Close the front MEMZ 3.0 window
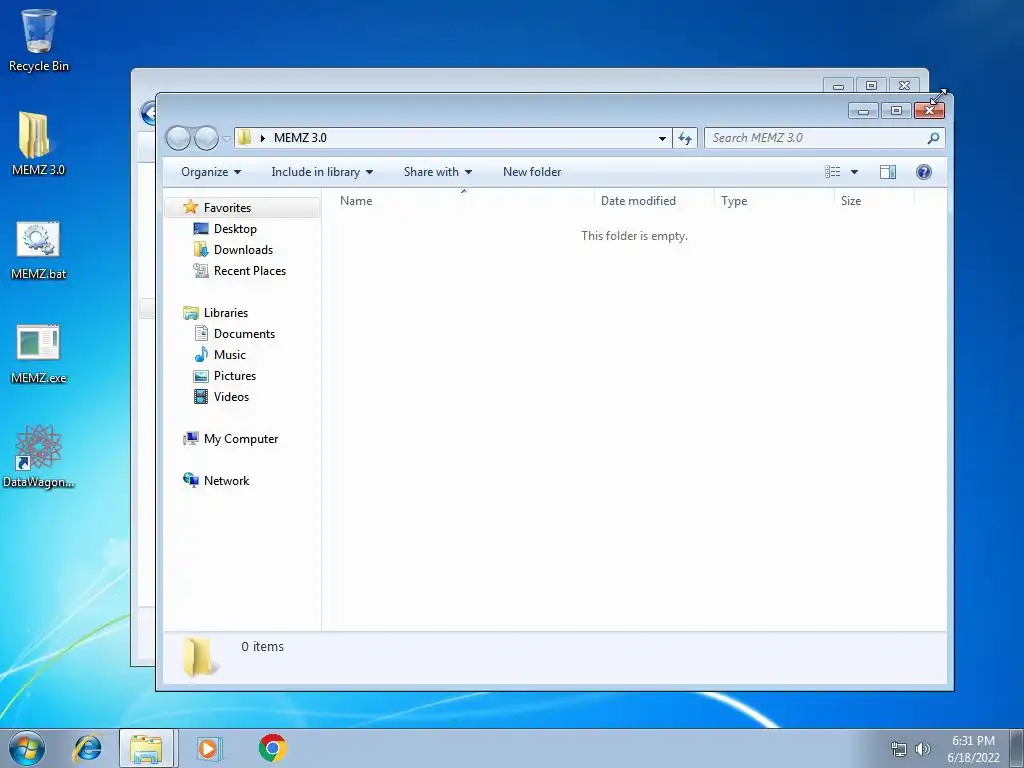Screen dimensions: 1024x768 929,111
